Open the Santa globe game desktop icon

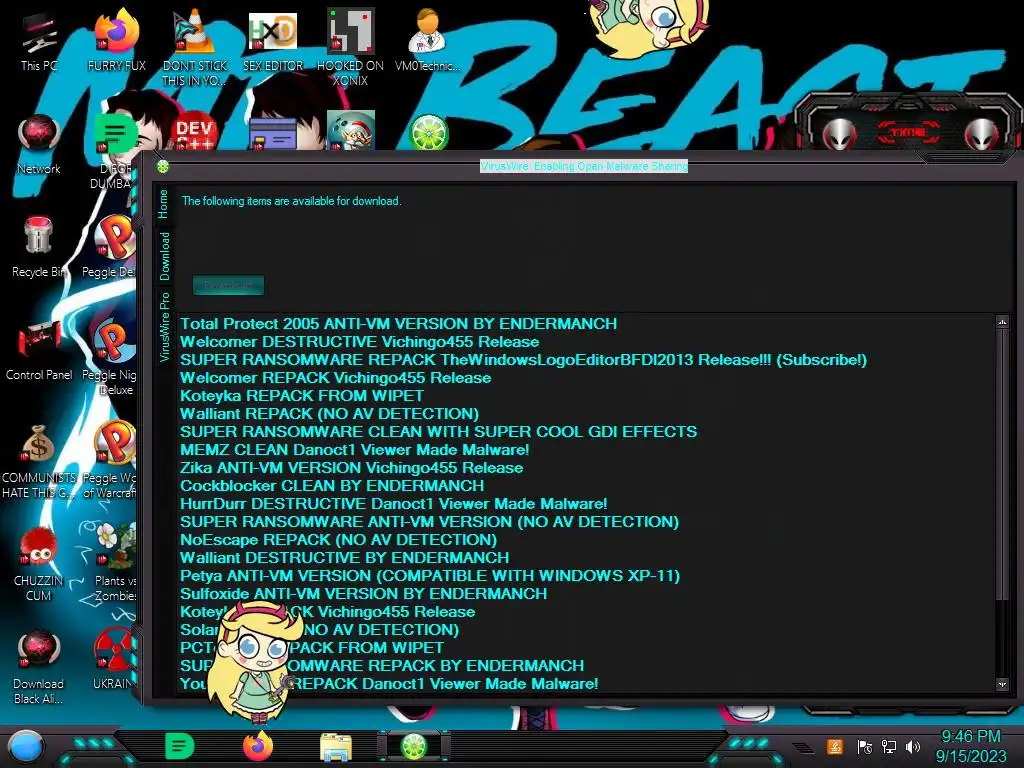point(351,131)
